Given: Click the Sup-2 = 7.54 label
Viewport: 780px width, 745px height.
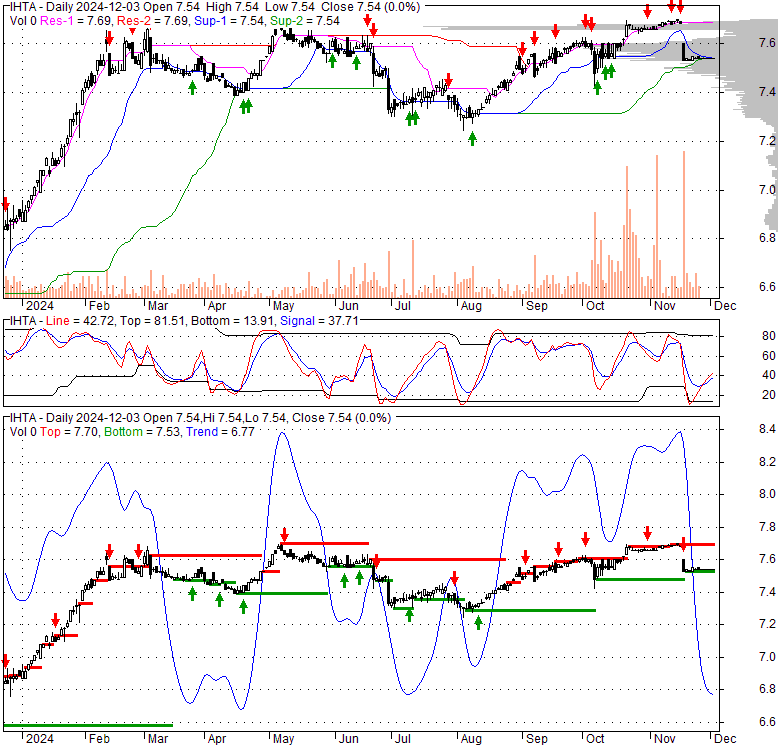Looking at the screenshot, I should 304,21.
